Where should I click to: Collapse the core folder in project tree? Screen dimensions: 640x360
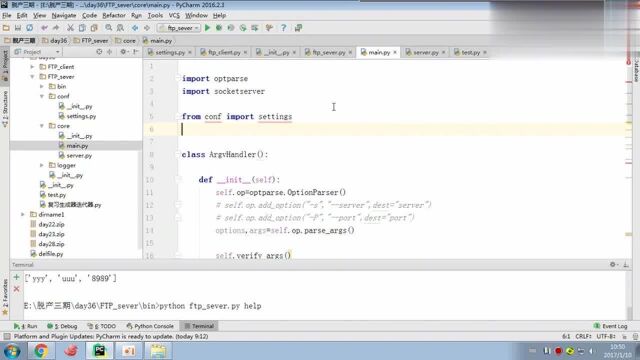(42, 126)
